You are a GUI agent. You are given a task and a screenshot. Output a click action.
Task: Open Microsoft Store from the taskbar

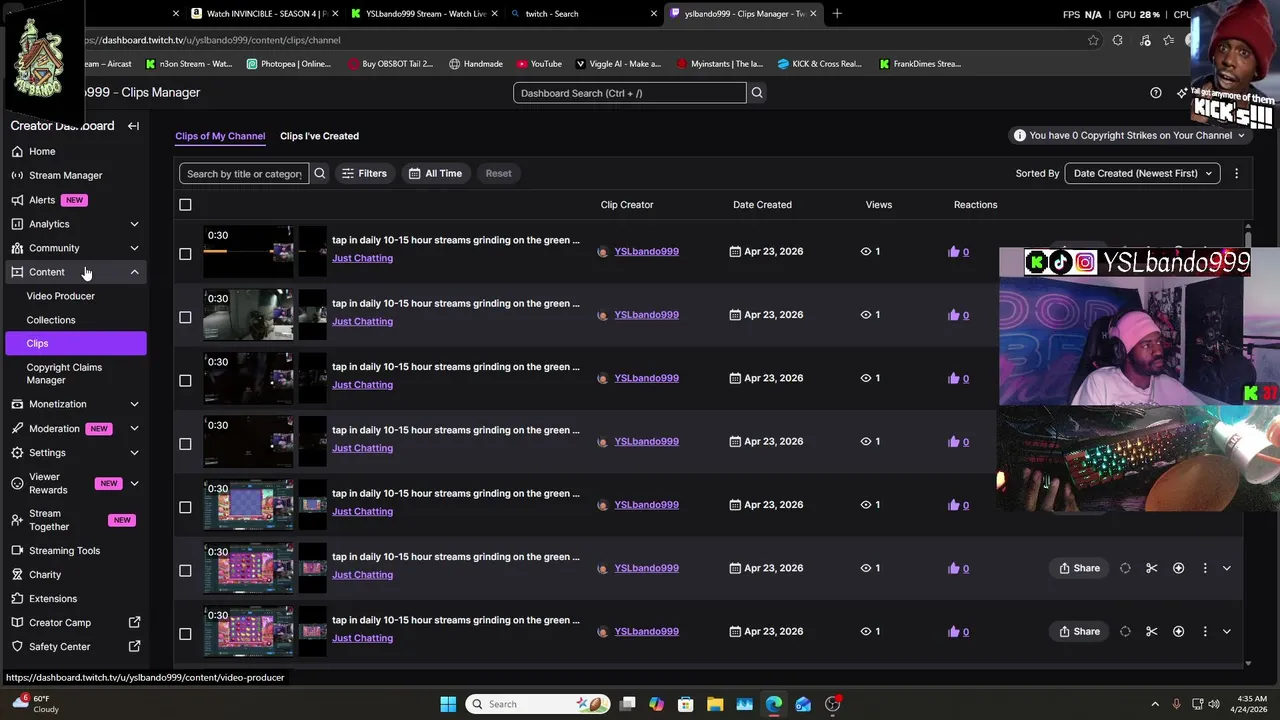(x=685, y=704)
